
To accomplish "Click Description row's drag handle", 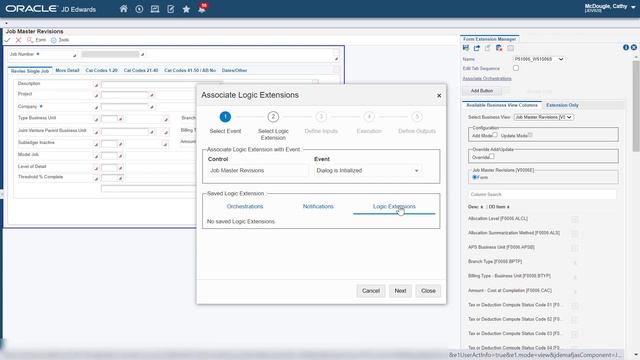I will [96, 85].
